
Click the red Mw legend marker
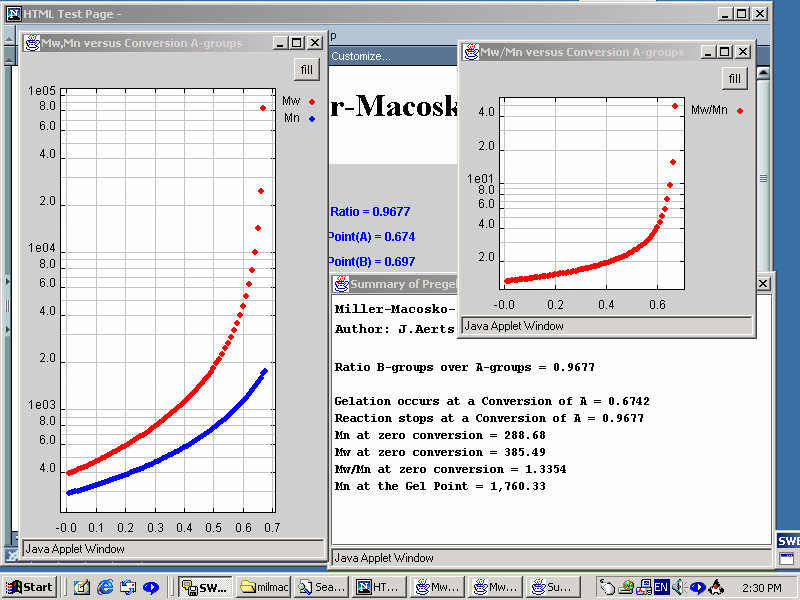(x=312, y=101)
